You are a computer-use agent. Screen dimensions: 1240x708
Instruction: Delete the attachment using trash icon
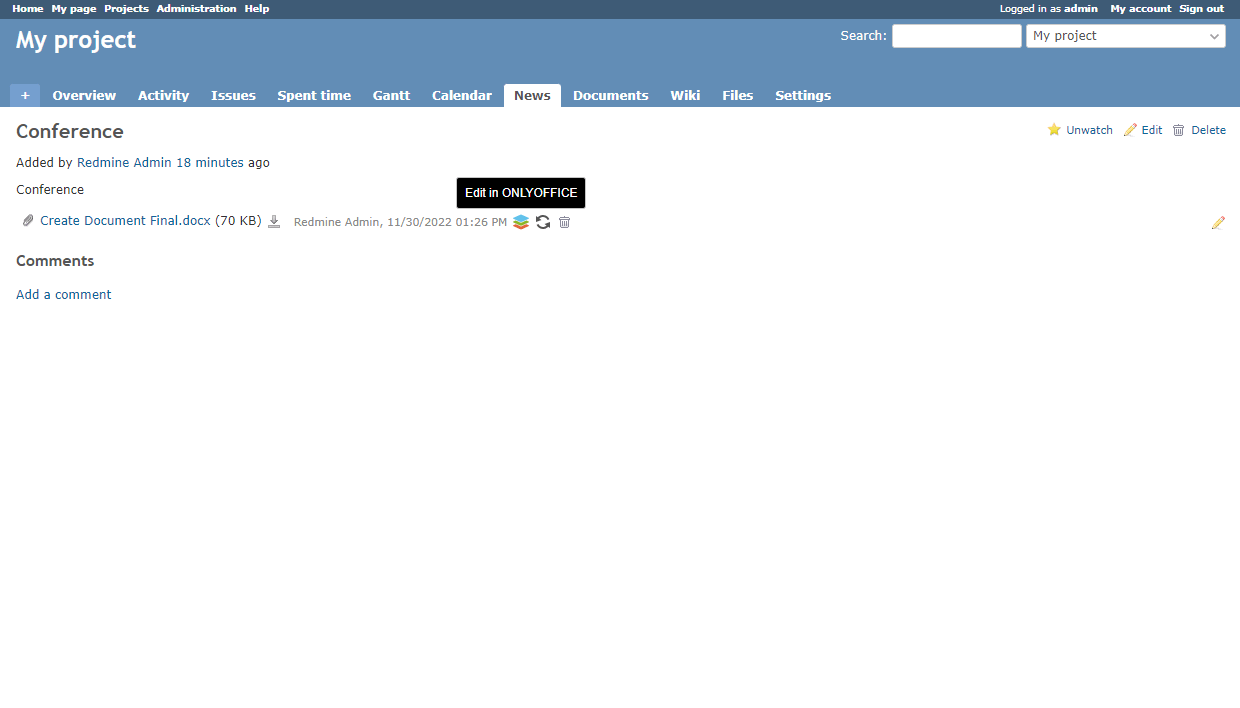[564, 222]
